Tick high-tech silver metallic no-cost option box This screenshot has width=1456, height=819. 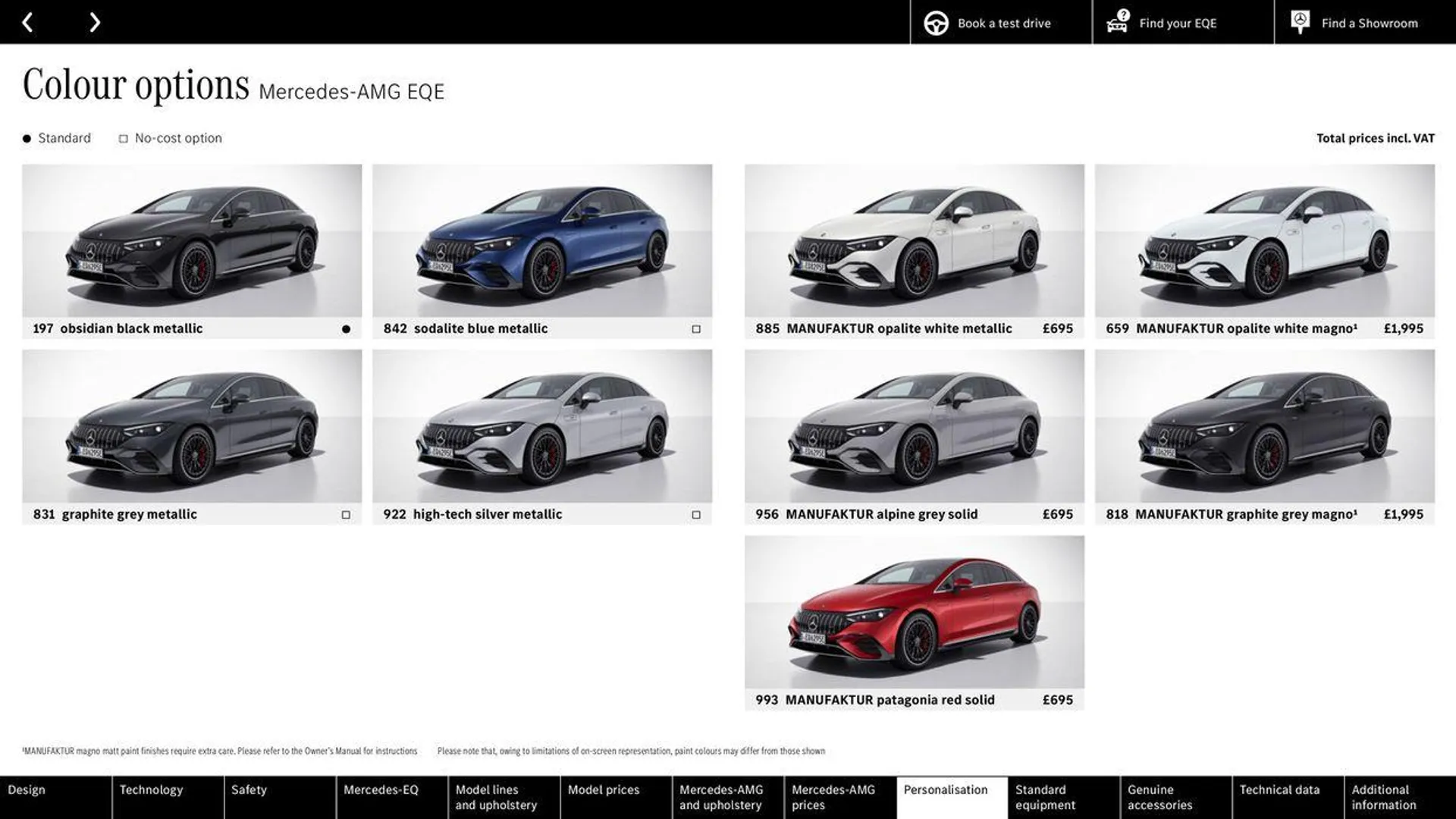pyautogui.click(x=696, y=515)
